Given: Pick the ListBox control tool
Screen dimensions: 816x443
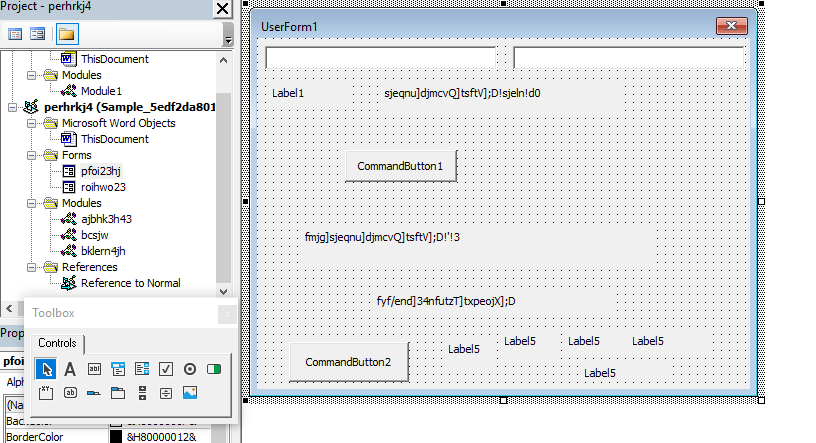Looking at the screenshot, I should point(142,369).
